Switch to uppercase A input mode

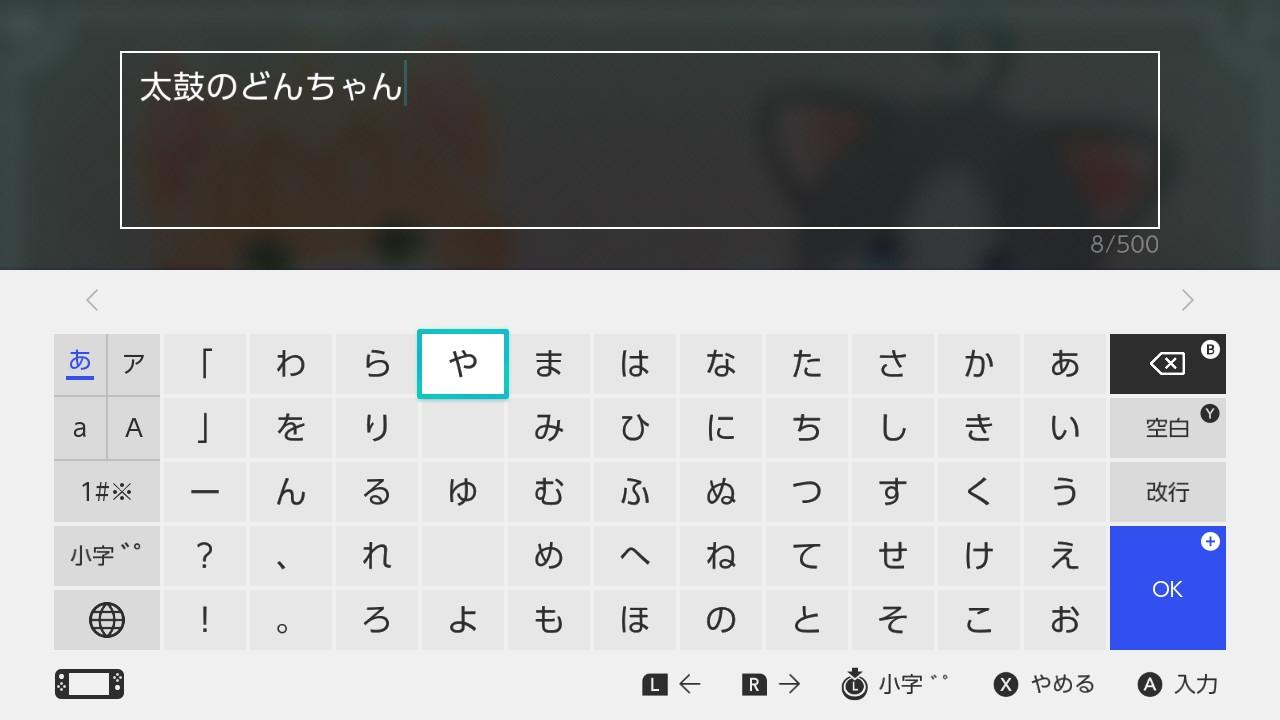click(134, 428)
